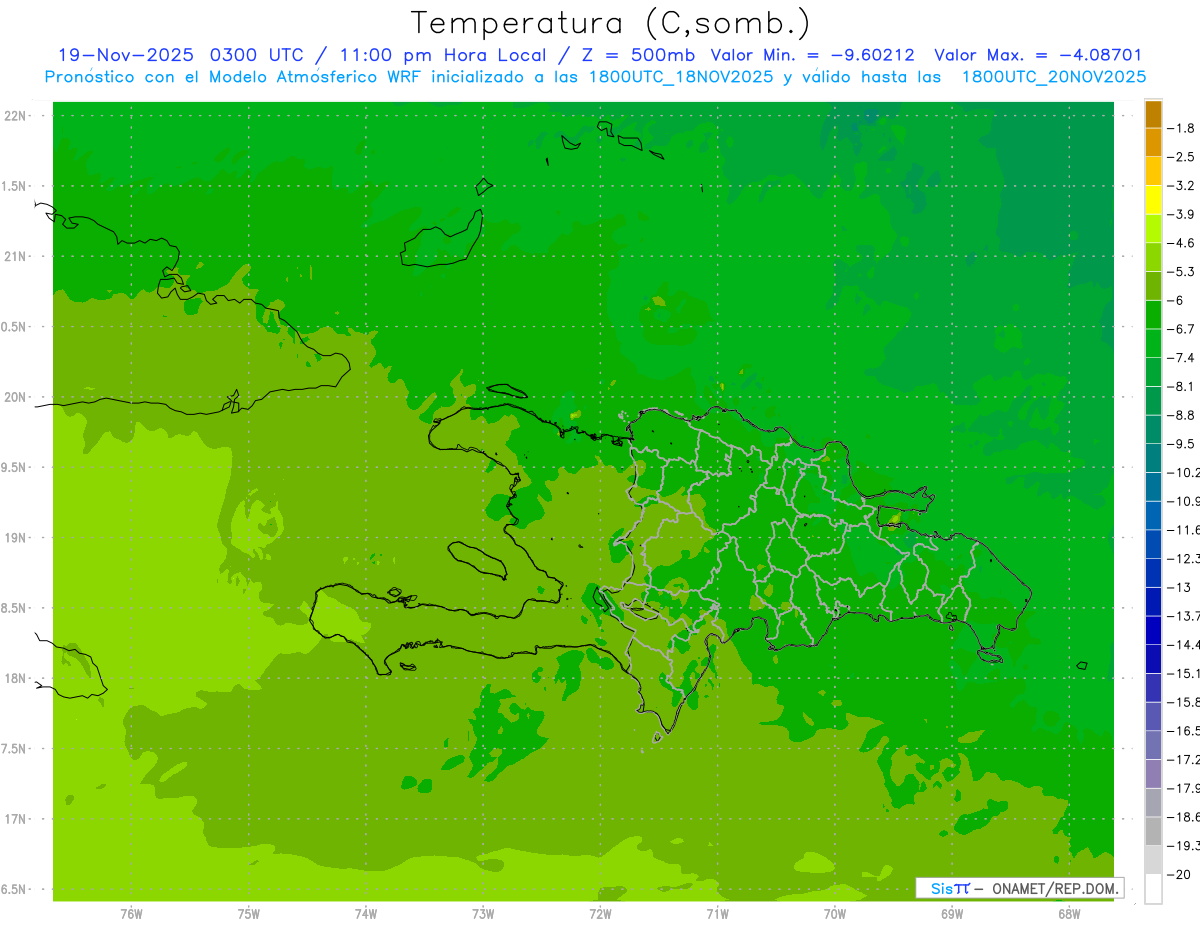The height and width of the screenshot is (927, 1200).
Task: Click the -13.7 colorbar value
Action: click(x=1183, y=615)
